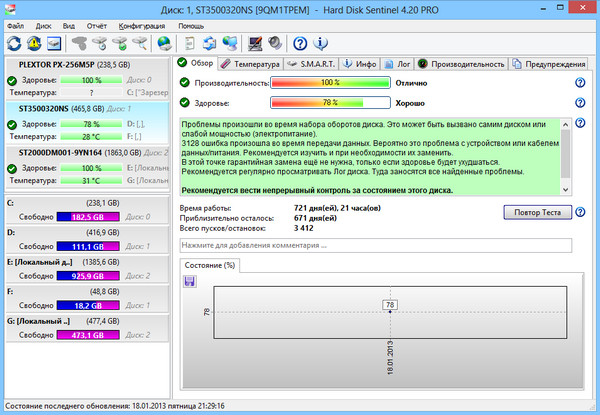Click the yellow warning alert toolbar icon
Screen dimensions: 600x415
click(x=33, y=43)
